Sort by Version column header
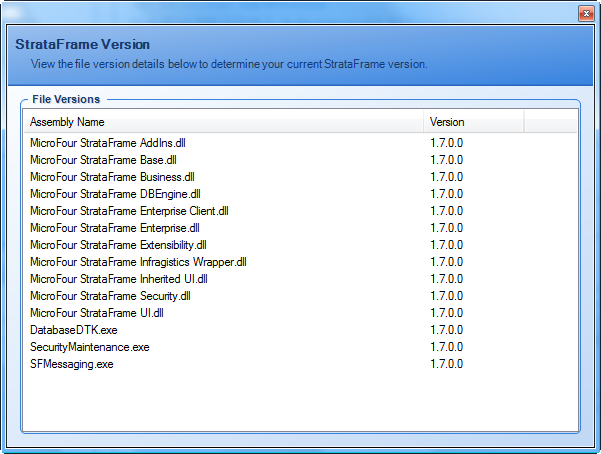 [x=473, y=122]
